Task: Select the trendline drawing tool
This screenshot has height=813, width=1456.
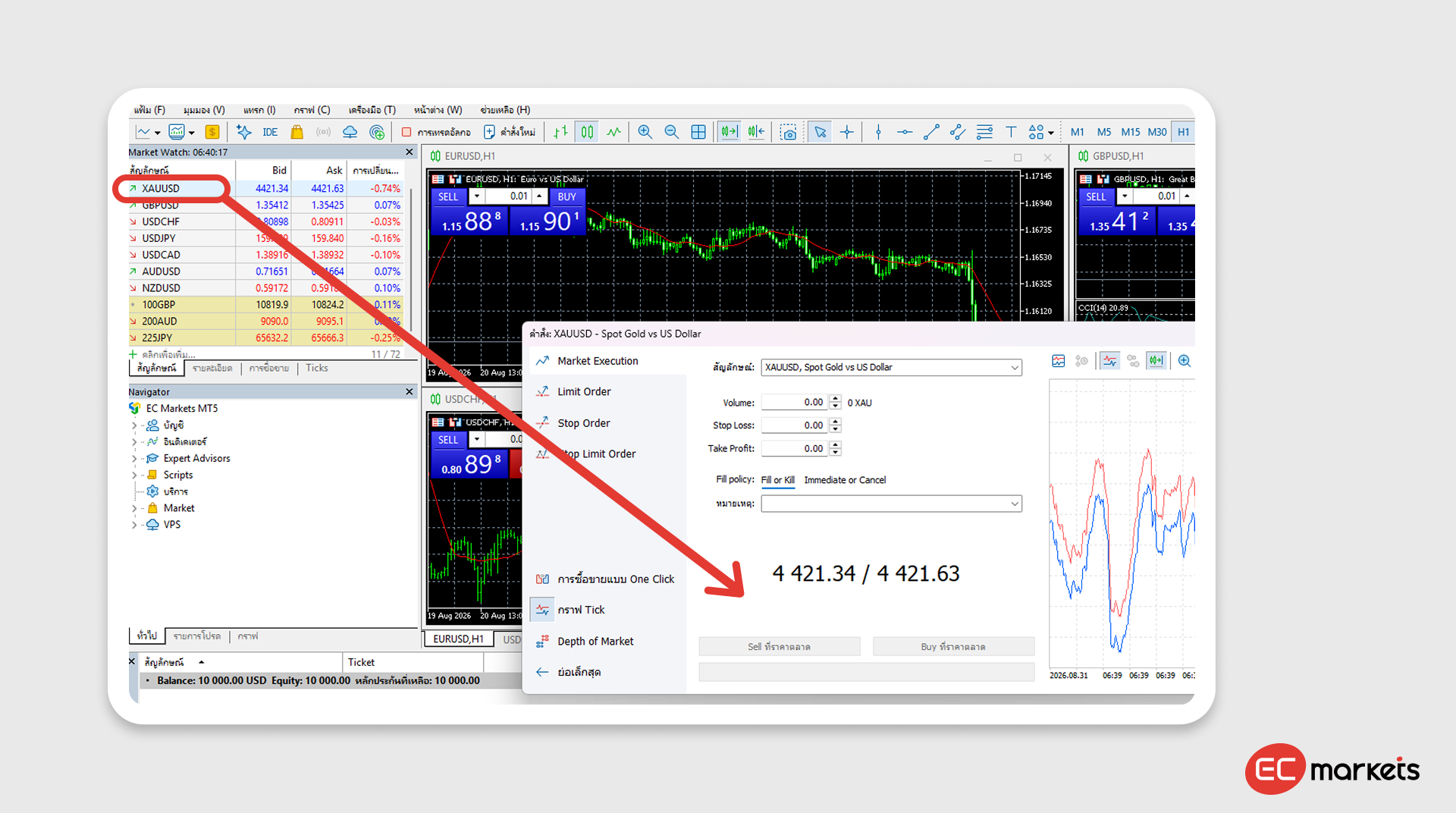Action: 931,132
